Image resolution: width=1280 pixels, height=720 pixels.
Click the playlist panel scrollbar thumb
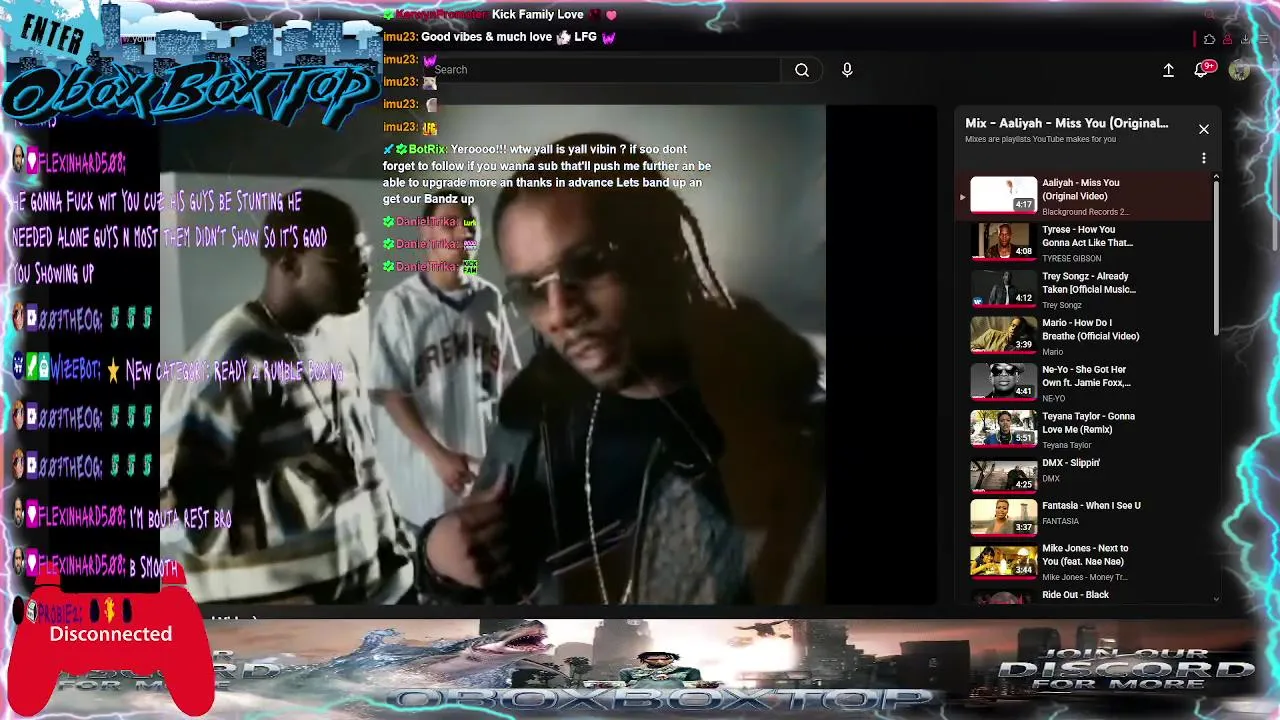[x=1216, y=258]
